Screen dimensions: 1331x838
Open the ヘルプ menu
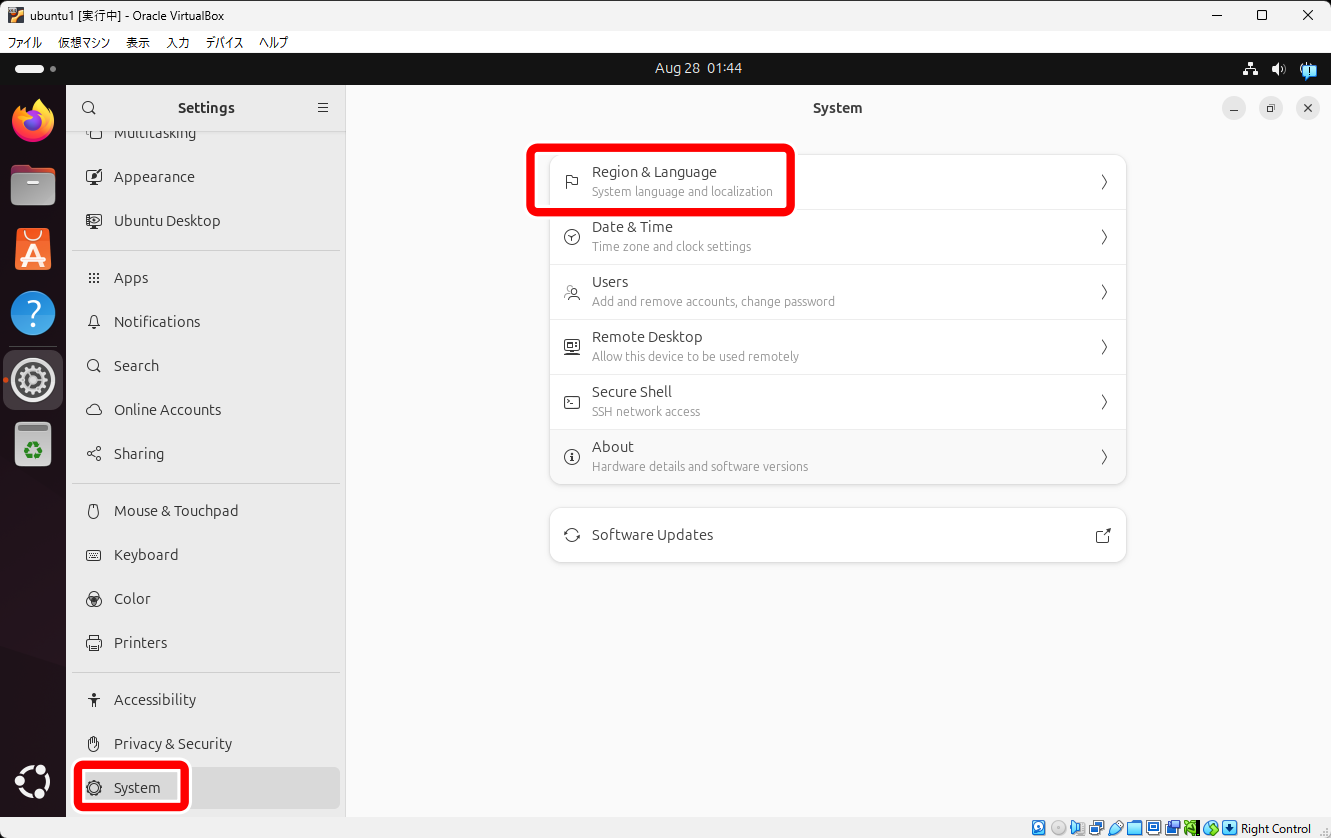[273, 43]
